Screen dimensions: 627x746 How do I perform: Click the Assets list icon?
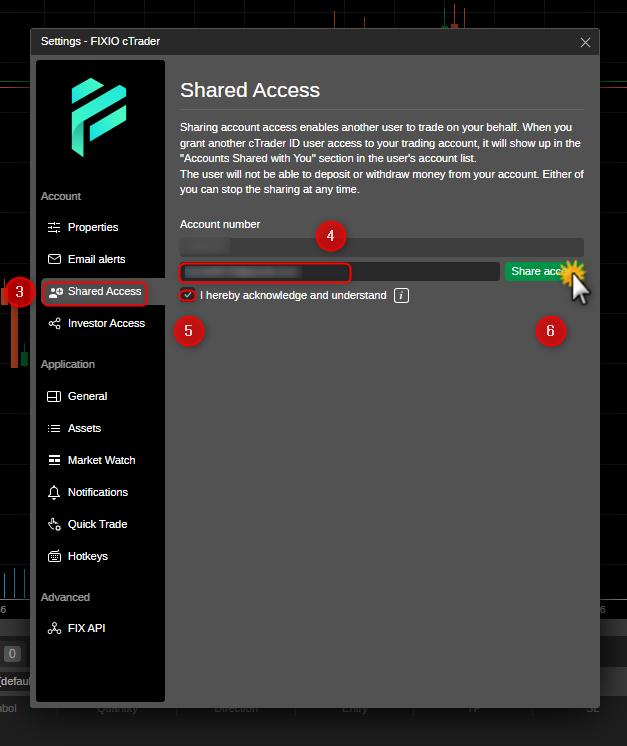(54, 429)
